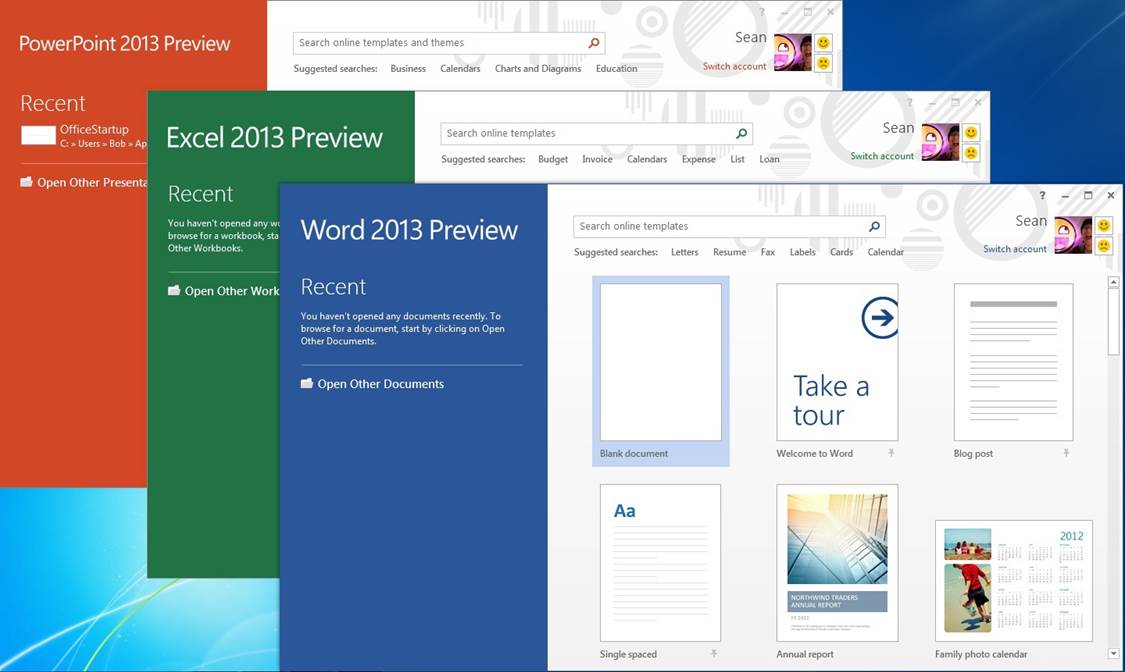
Task: Pin the Single spaced template
Action: pyautogui.click(x=714, y=654)
